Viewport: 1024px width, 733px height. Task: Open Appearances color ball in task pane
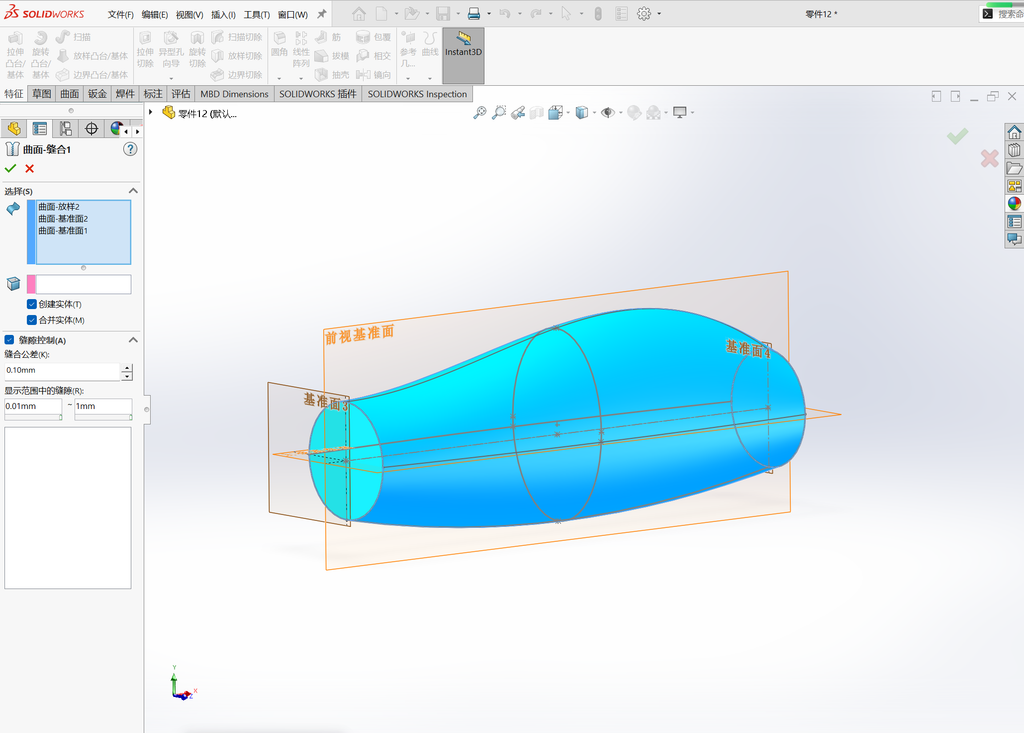(x=1014, y=204)
